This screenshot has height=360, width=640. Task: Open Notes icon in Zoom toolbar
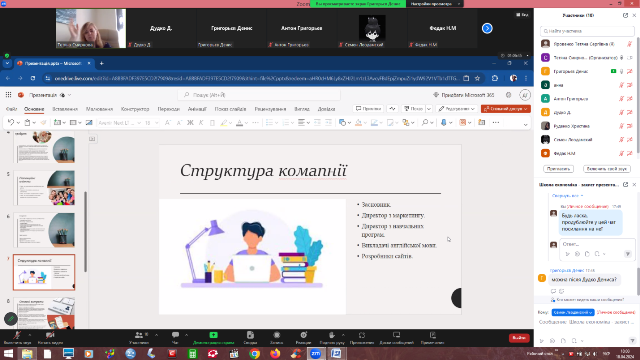pyautogui.click(x=433, y=337)
